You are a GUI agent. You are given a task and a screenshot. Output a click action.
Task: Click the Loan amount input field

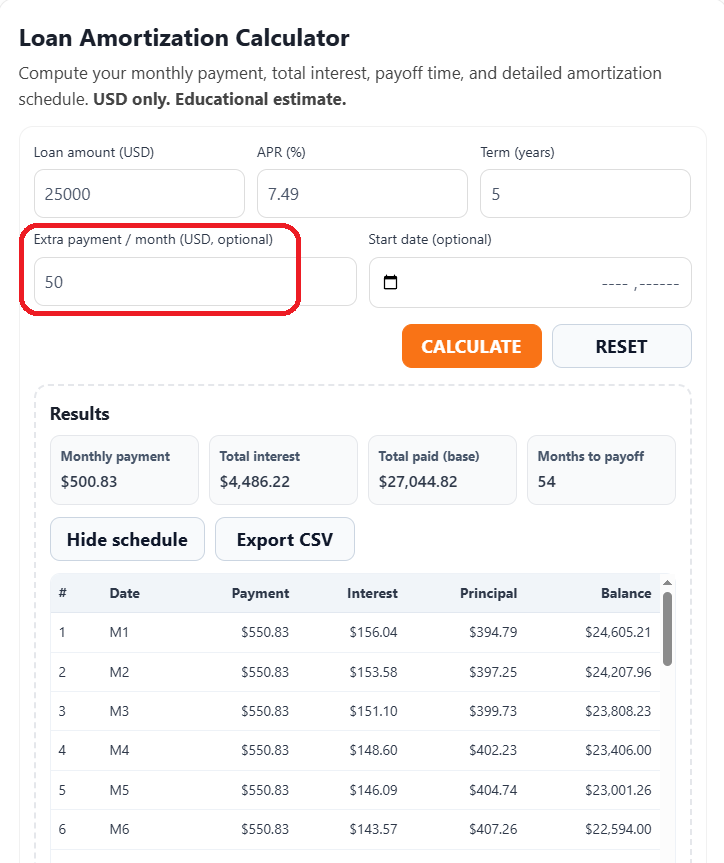click(x=139, y=193)
